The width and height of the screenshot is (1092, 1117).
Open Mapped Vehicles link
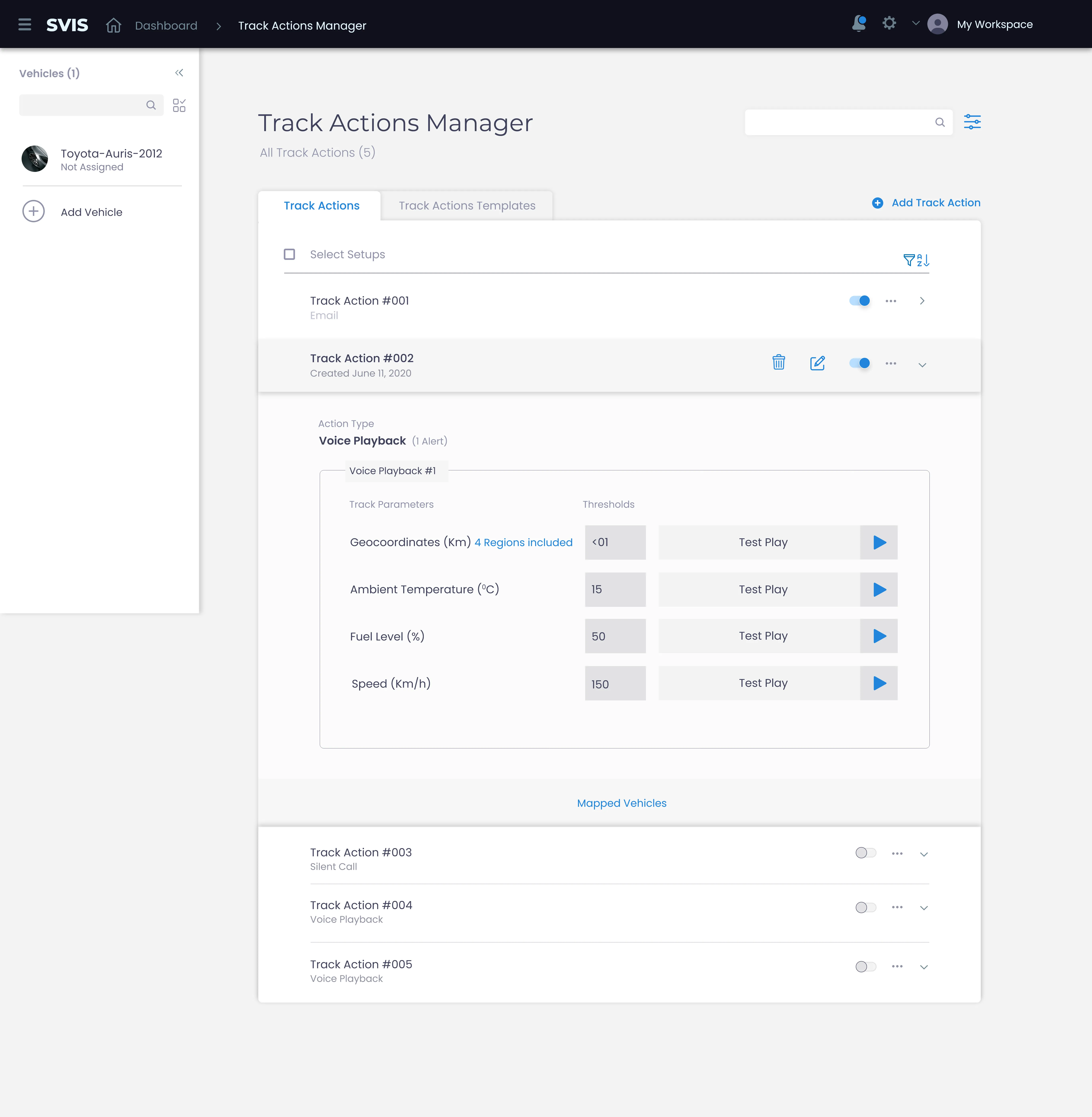(x=622, y=803)
